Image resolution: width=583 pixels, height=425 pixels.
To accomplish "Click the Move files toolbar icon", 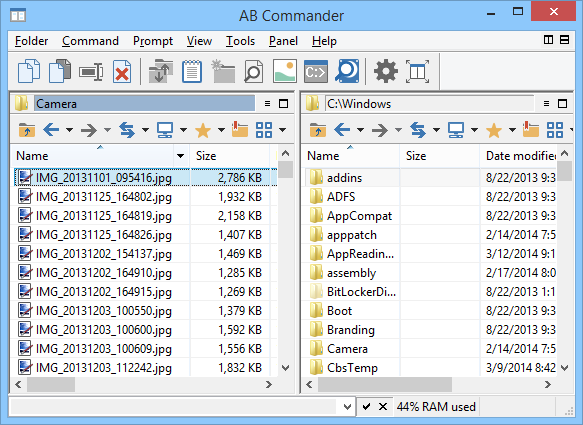I will coord(60,71).
